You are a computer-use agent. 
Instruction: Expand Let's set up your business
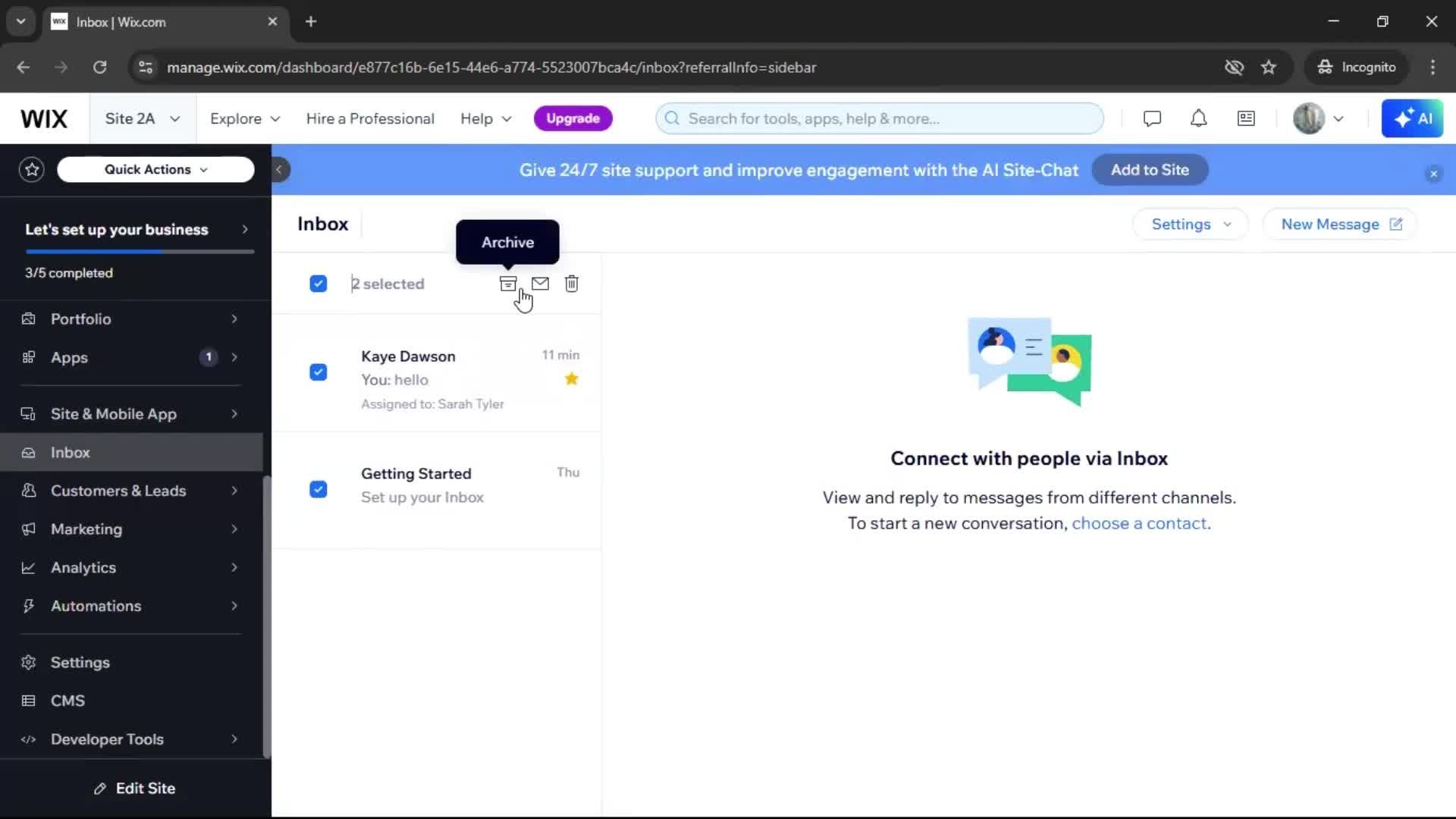pos(136,229)
